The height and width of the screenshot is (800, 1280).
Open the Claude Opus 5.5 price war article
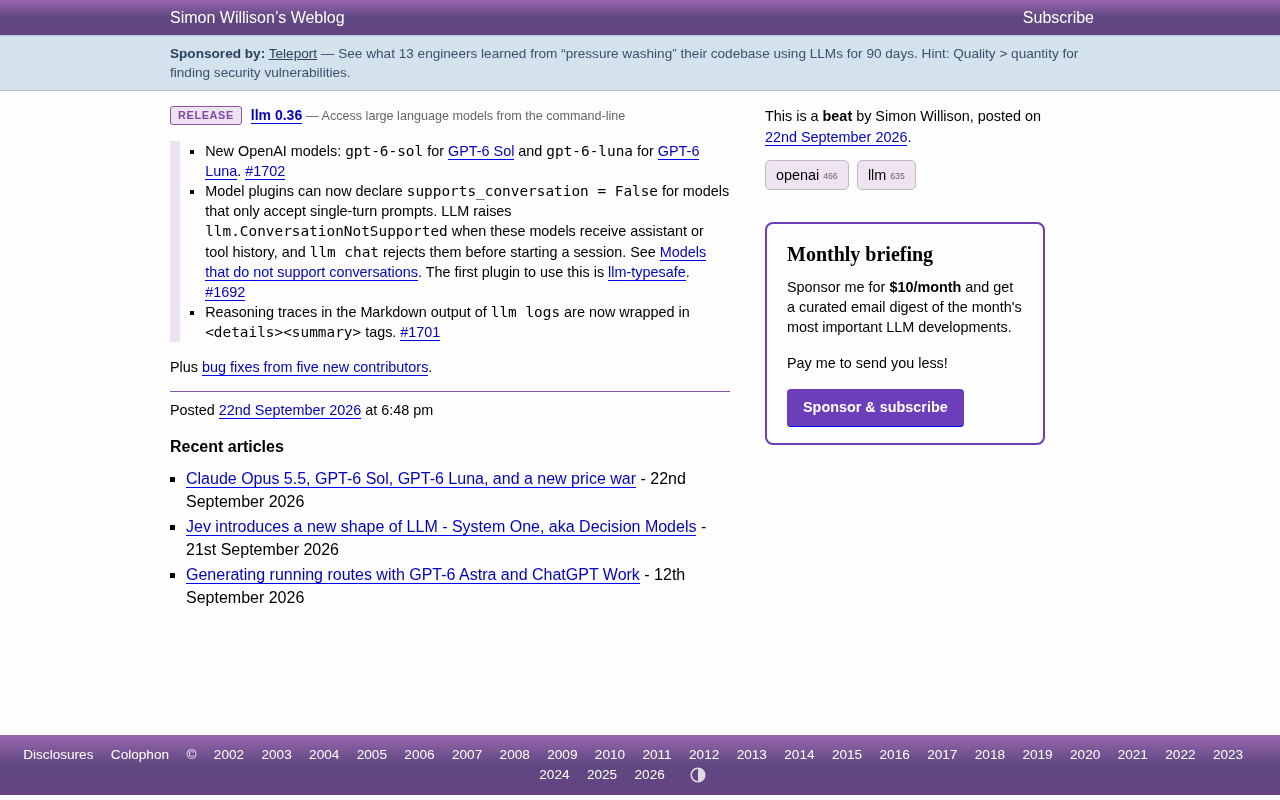[411, 479]
